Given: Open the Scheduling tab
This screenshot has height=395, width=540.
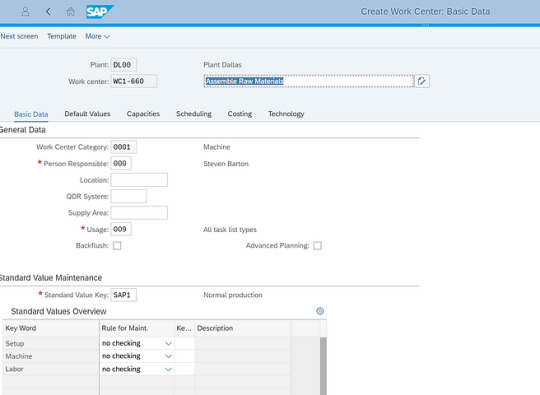Looking at the screenshot, I should pos(194,114).
